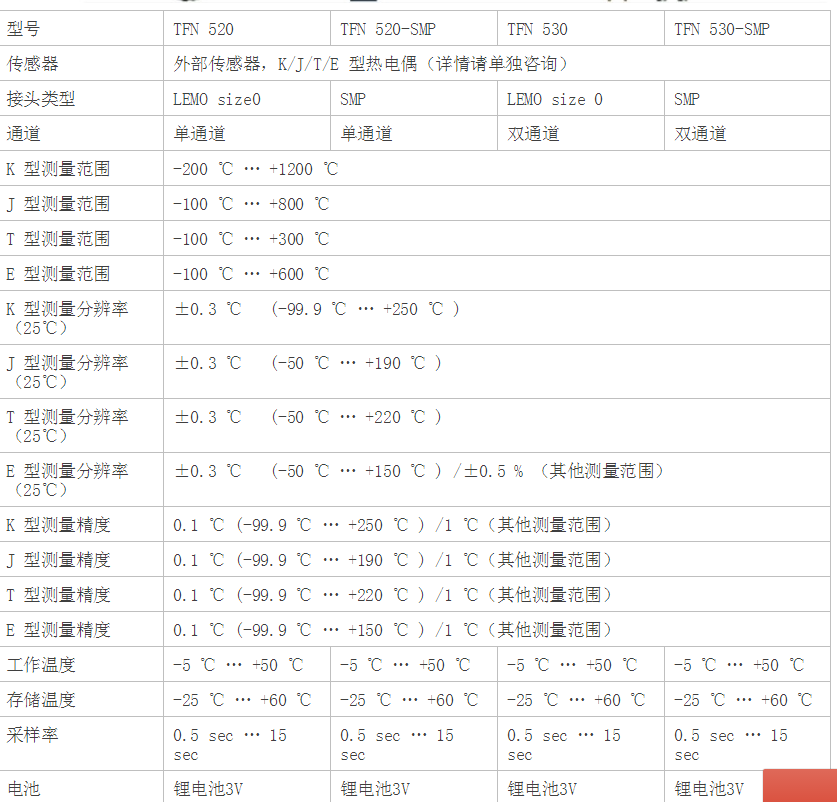Click T resolution value '(-50 ℃ … +220 ℃)'
Viewport: 837px width, 802px height.
(x=356, y=417)
